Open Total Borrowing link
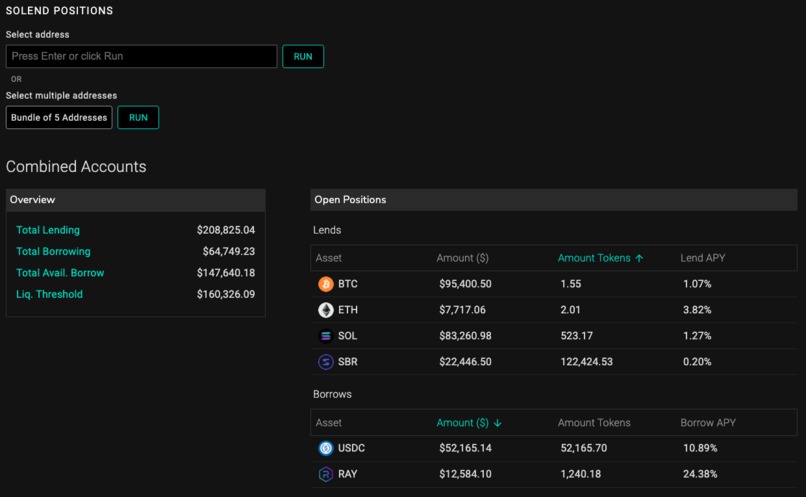 (53, 251)
